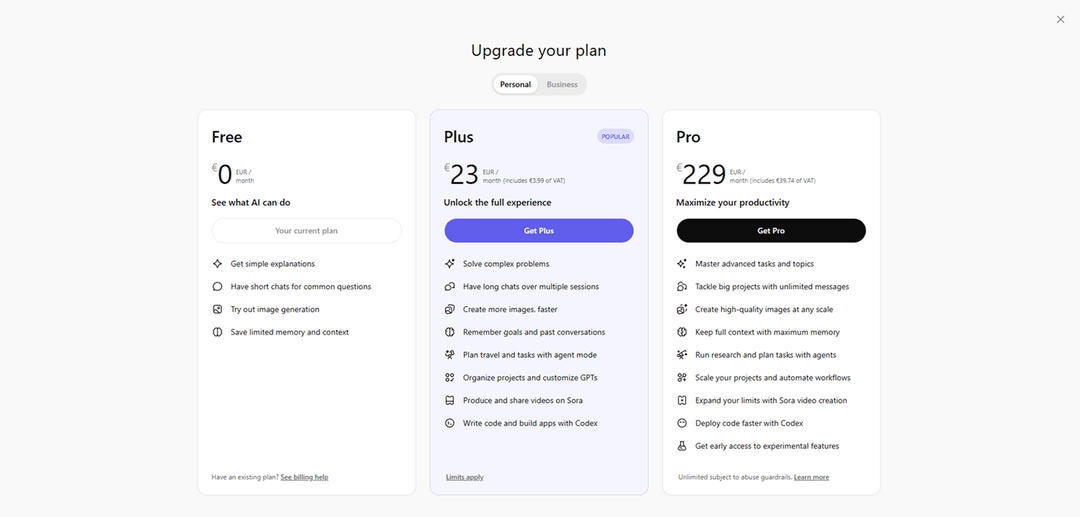This screenshot has width=1080, height=517.
Task: Open the 'Limits apply' link
Action: tap(465, 477)
